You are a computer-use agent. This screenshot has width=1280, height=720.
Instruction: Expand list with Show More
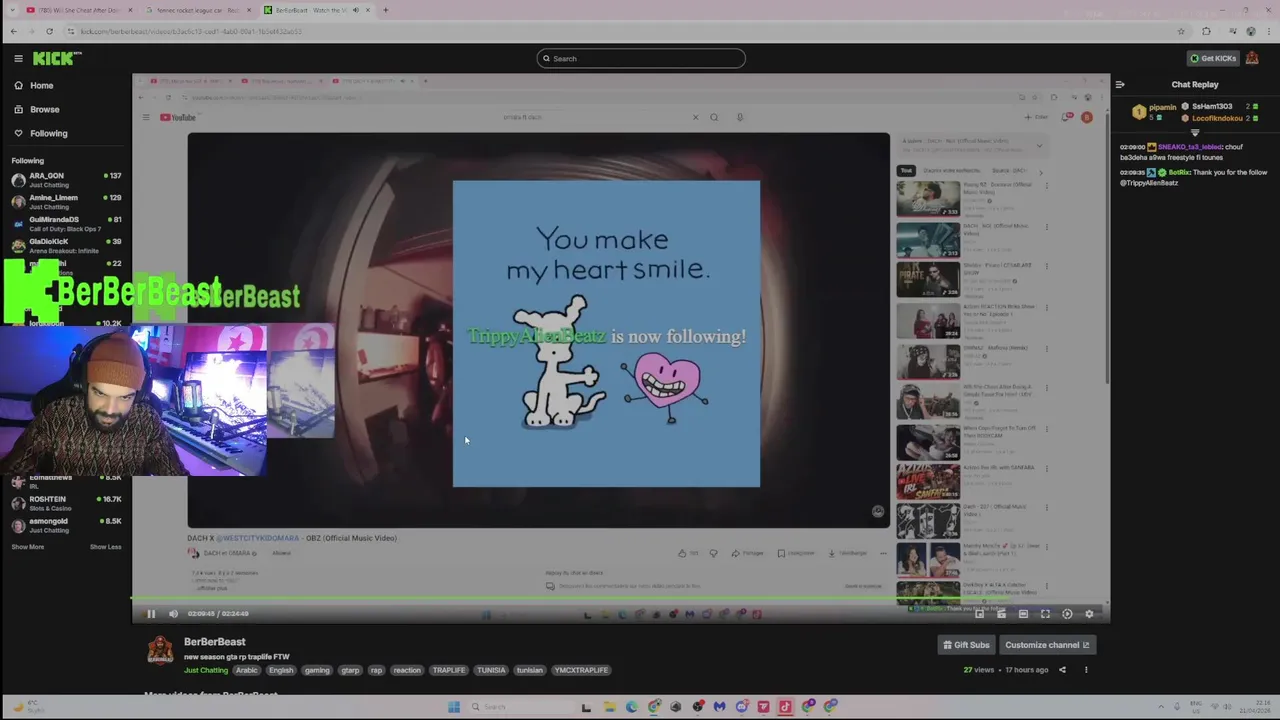click(28, 547)
